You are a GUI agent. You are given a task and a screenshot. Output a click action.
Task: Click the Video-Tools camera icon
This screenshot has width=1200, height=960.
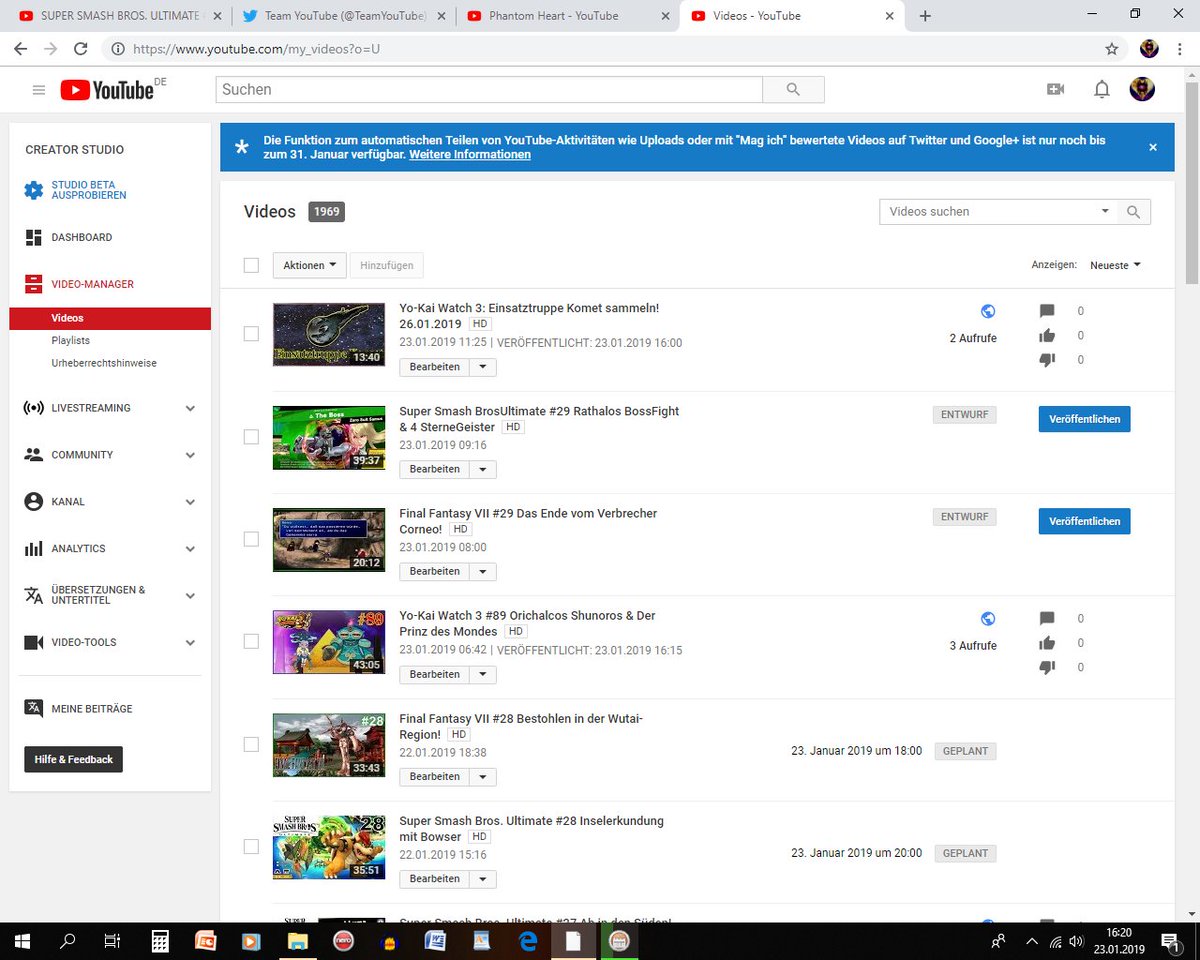point(34,642)
